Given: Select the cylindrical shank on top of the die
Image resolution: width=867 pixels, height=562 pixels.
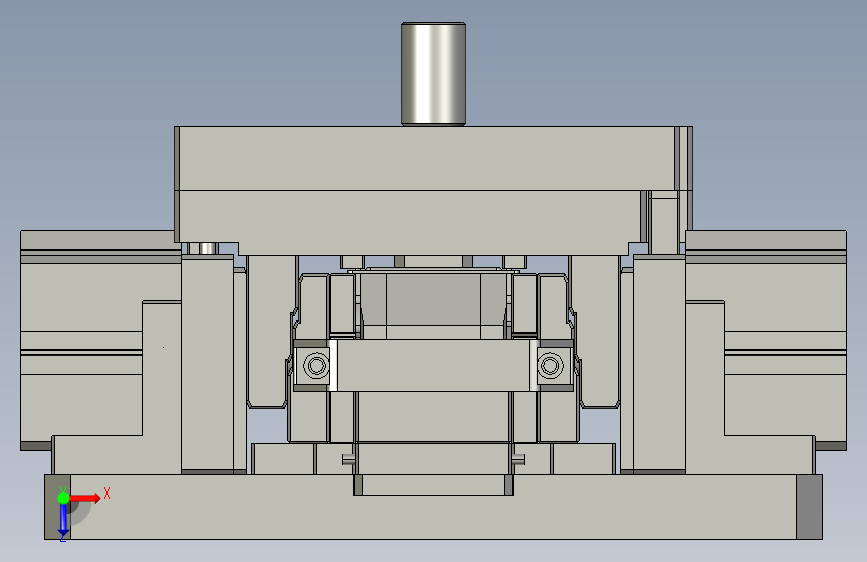Looking at the screenshot, I should (x=434, y=74).
